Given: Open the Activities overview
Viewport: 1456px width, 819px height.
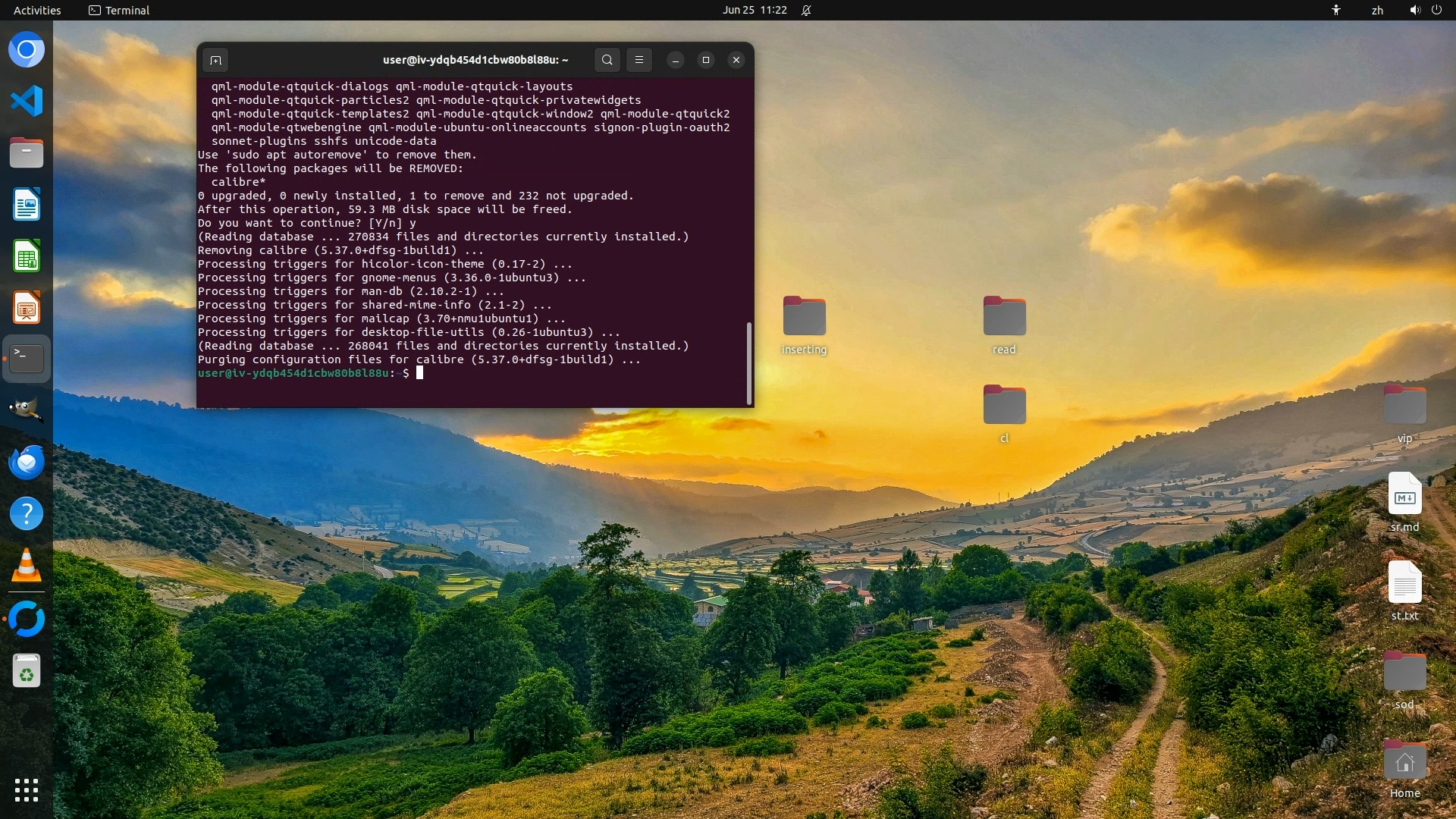Looking at the screenshot, I should point(37,10).
